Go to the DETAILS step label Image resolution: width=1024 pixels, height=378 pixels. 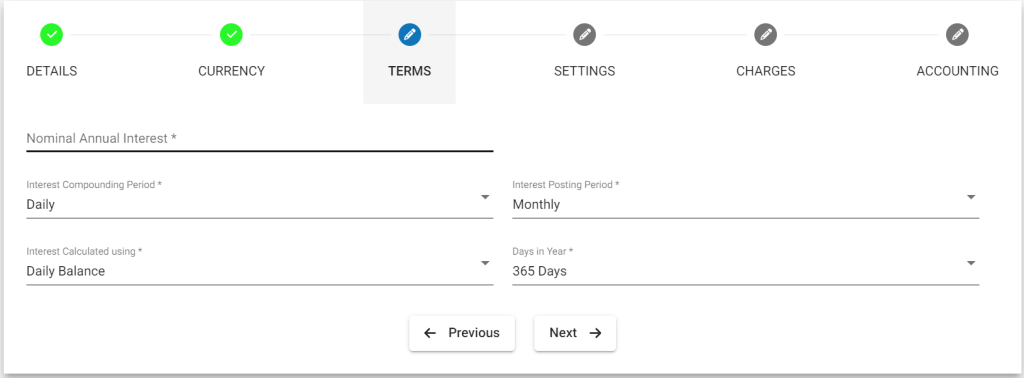(52, 71)
